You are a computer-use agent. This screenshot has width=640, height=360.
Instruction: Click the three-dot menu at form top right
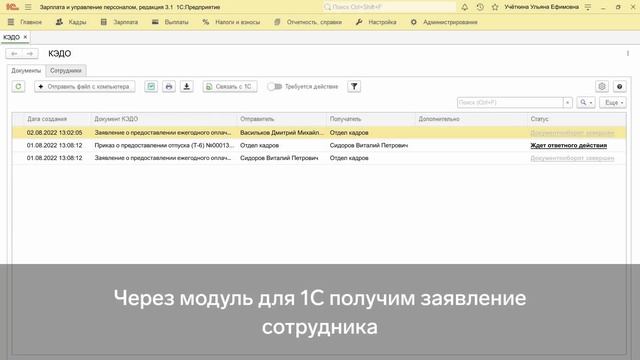pos(628,53)
